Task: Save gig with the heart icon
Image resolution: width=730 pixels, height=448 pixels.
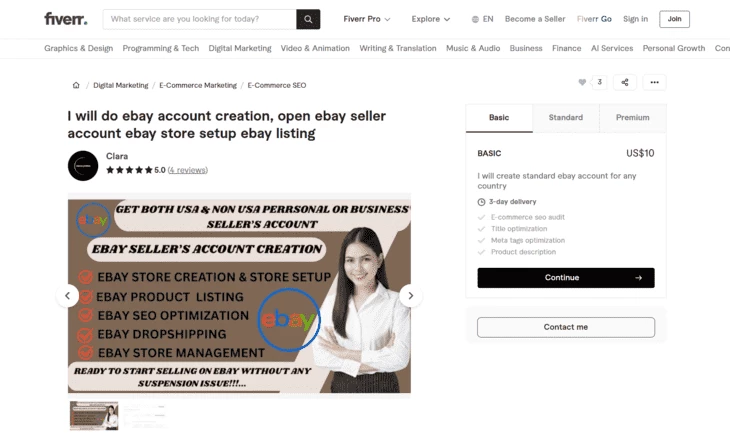Action: pos(582,82)
